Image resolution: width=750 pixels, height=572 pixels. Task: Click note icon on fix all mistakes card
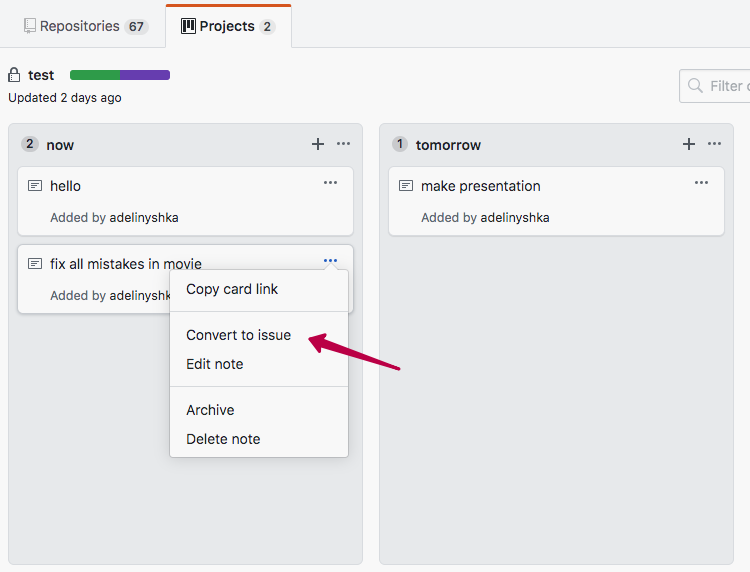[35, 264]
